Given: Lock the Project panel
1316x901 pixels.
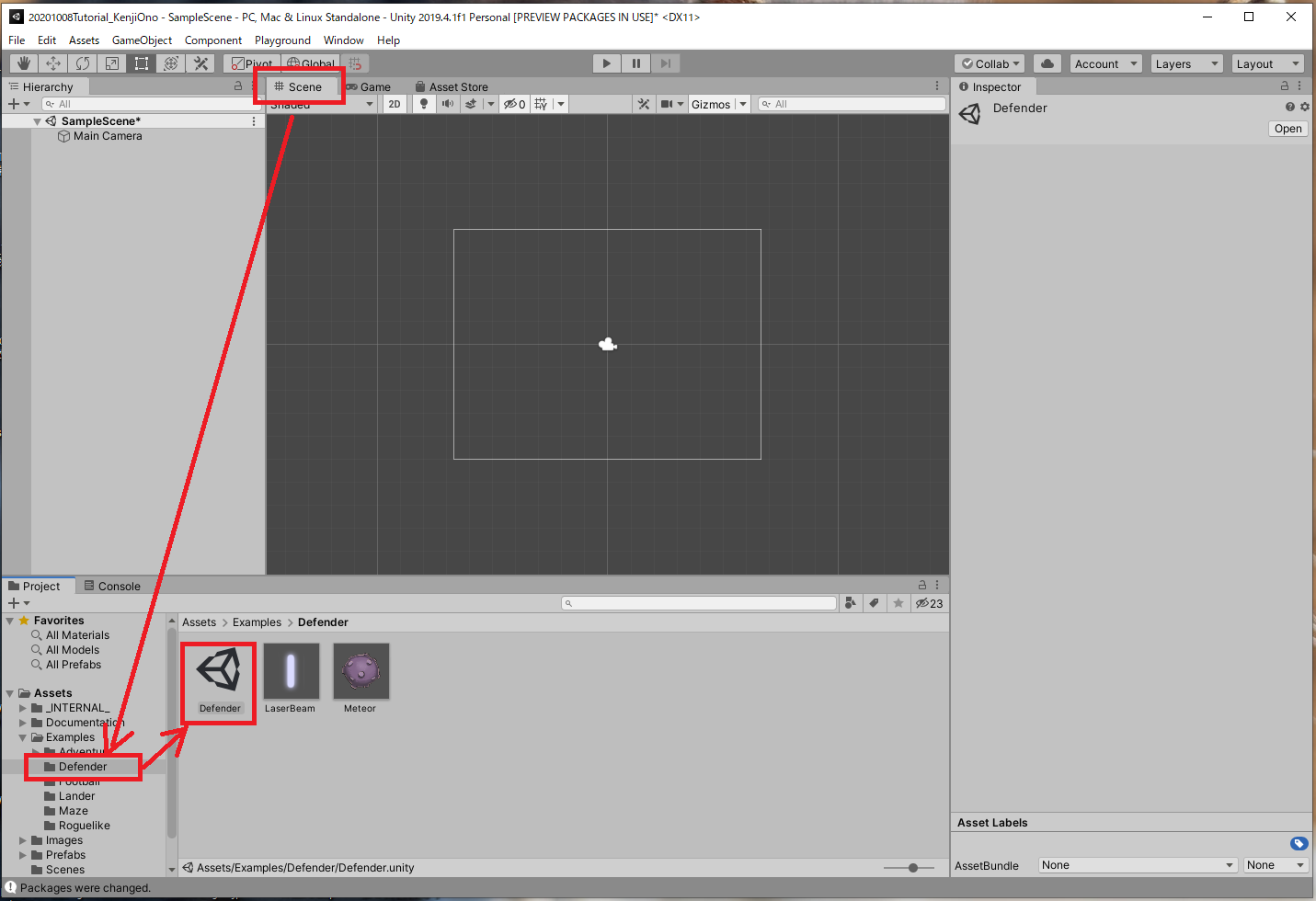Looking at the screenshot, I should [x=922, y=585].
